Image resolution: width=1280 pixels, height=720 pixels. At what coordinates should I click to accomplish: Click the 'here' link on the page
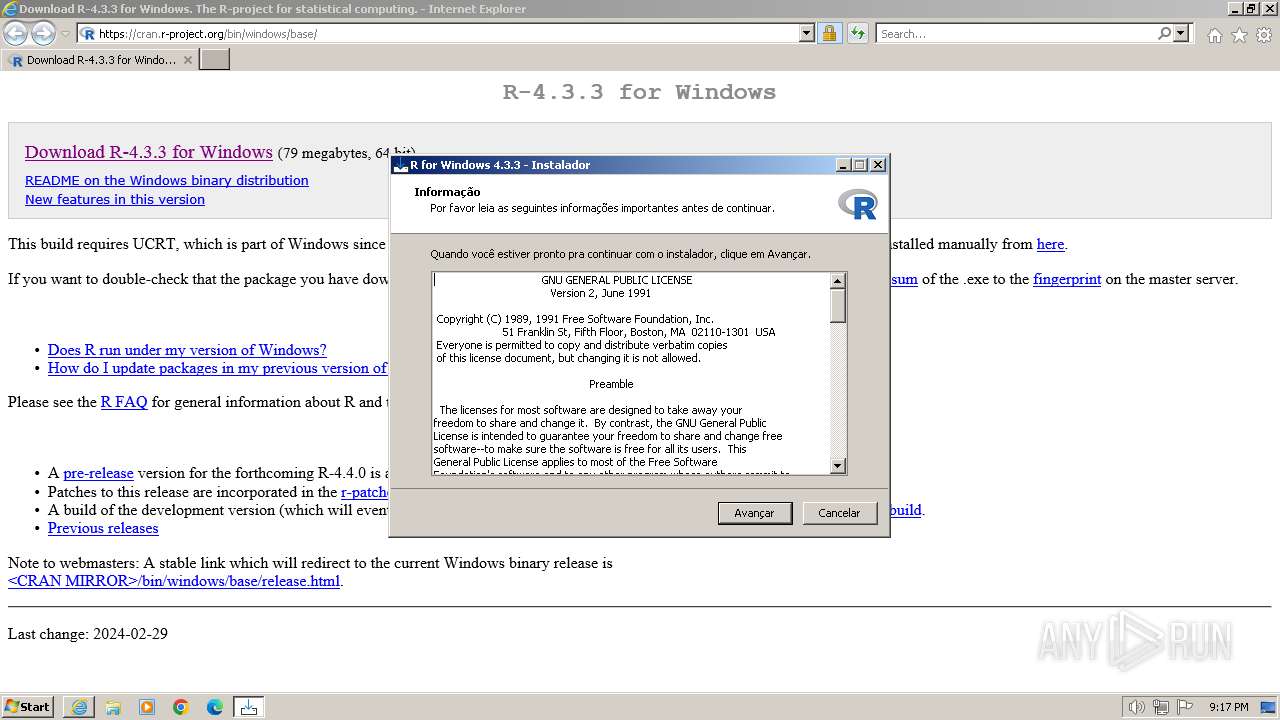pos(1050,244)
